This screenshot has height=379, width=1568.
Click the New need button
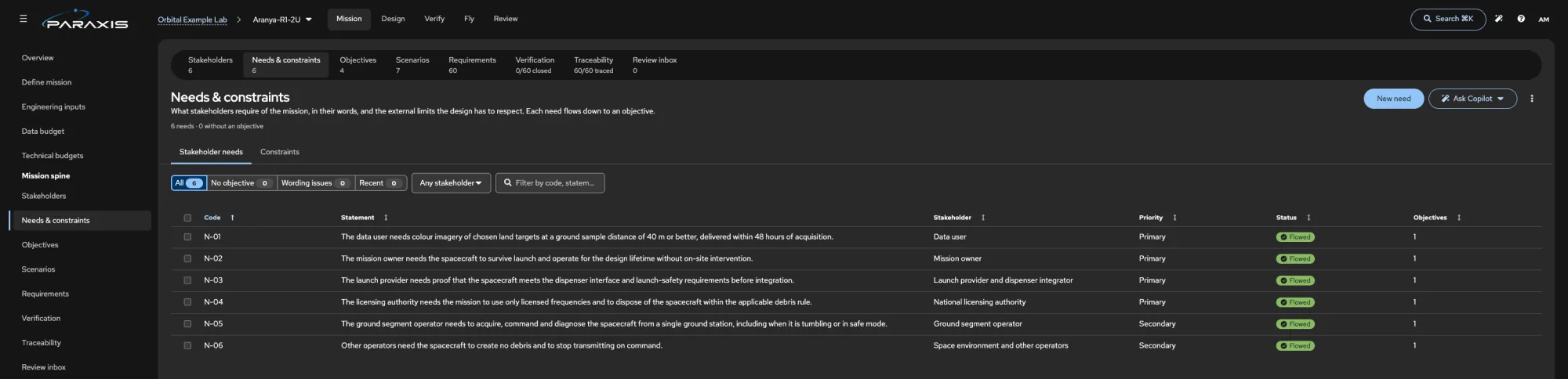(1393, 99)
